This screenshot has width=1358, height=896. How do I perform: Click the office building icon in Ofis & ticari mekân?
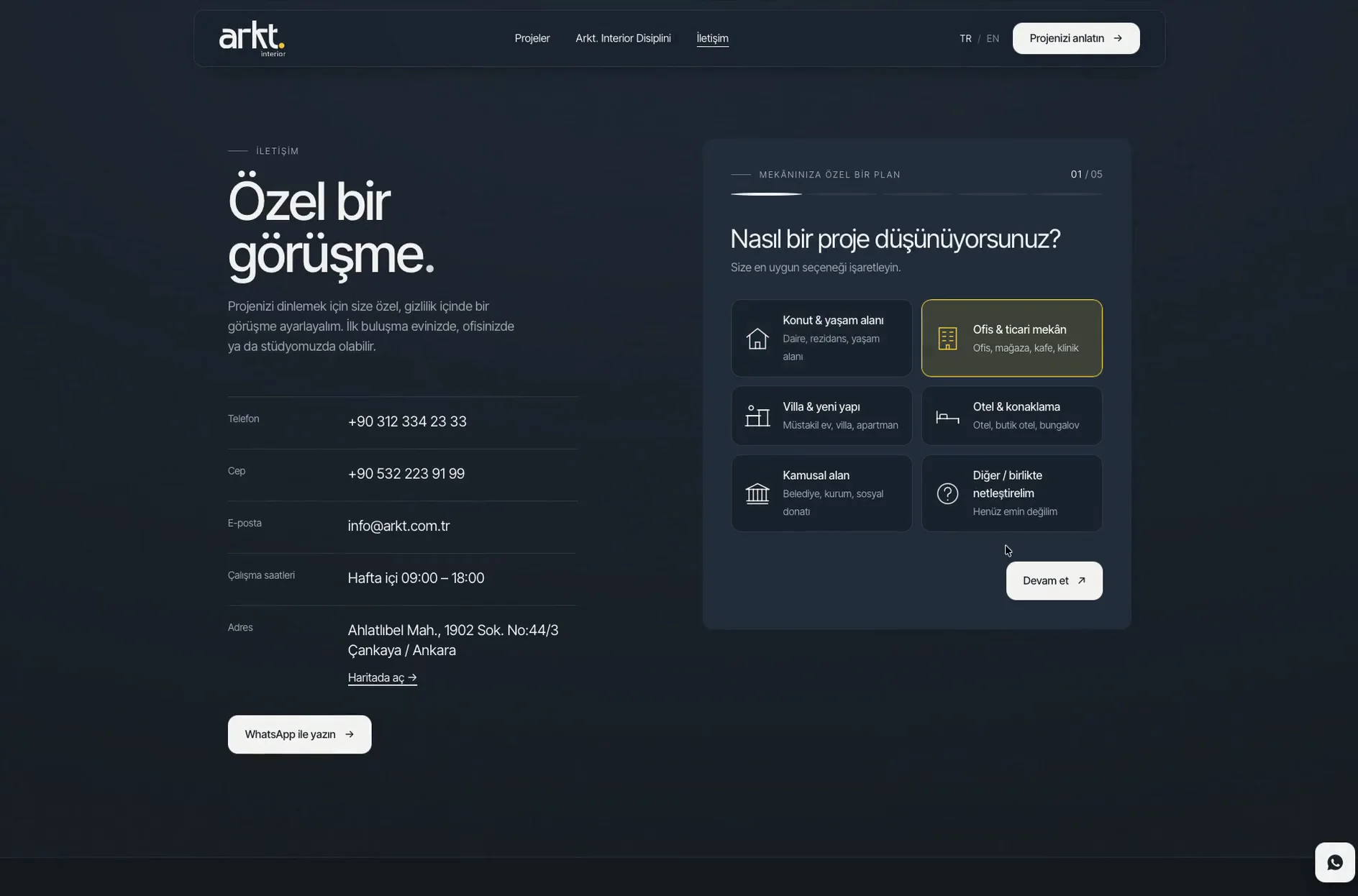tap(947, 338)
